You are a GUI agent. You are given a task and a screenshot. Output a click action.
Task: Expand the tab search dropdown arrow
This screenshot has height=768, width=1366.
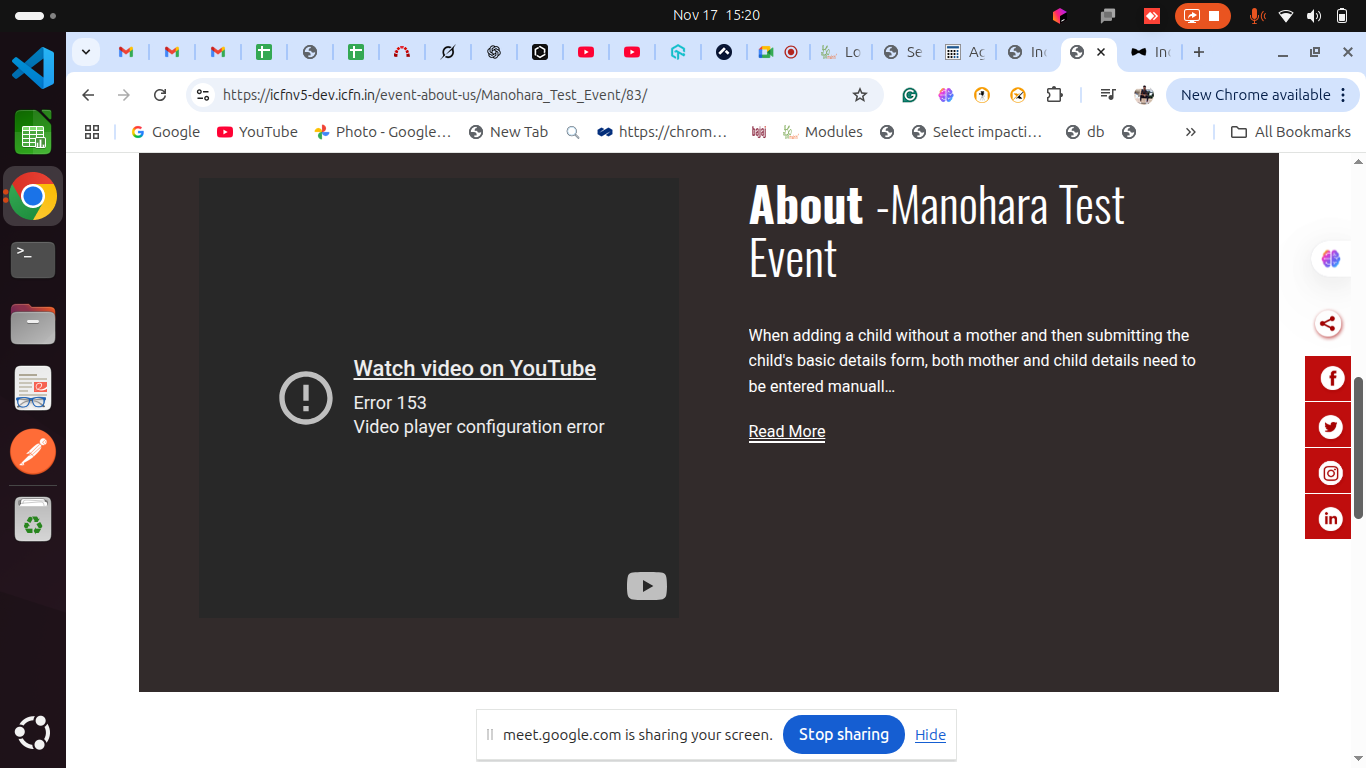[85, 52]
